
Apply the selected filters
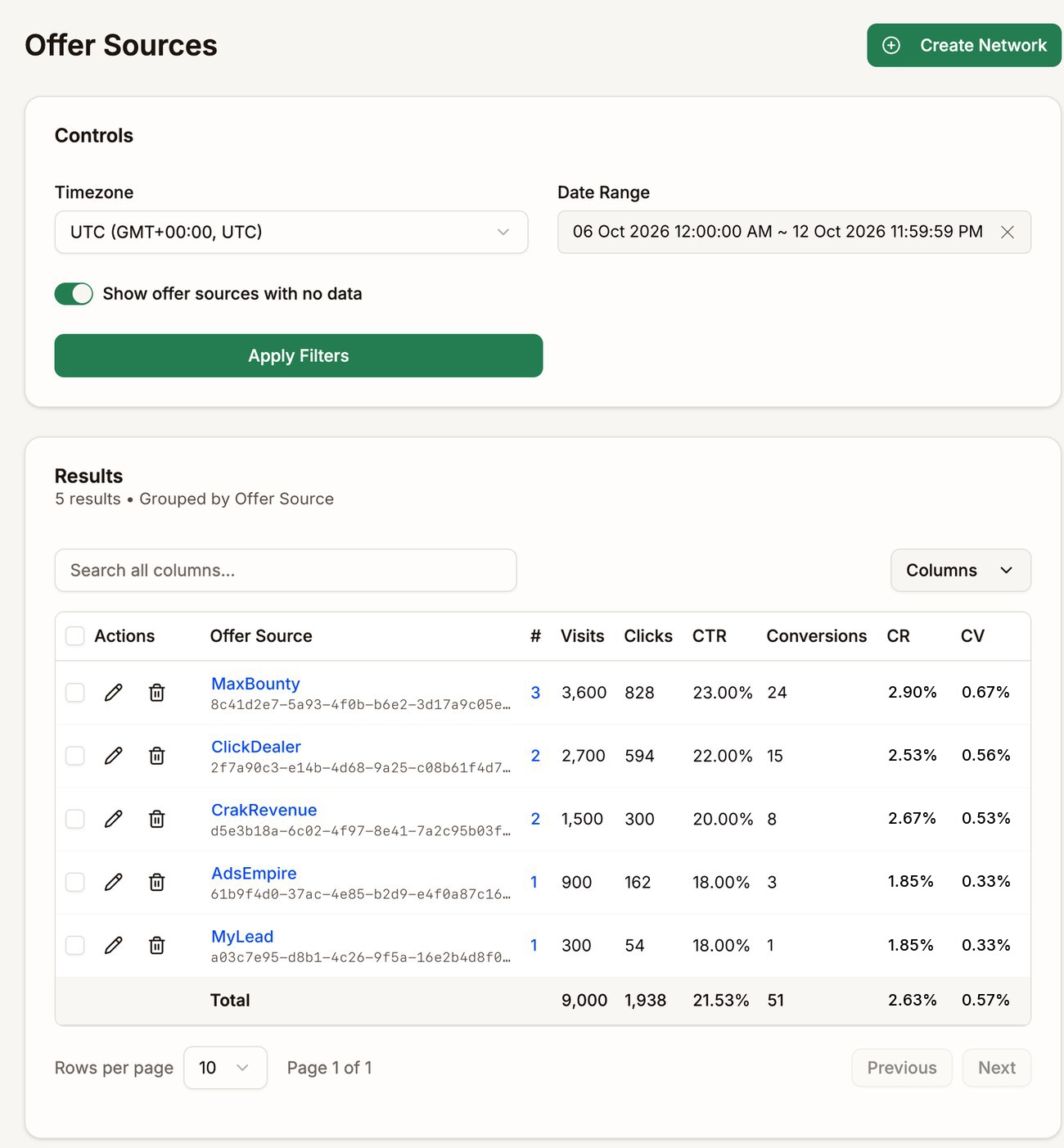(x=299, y=356)
